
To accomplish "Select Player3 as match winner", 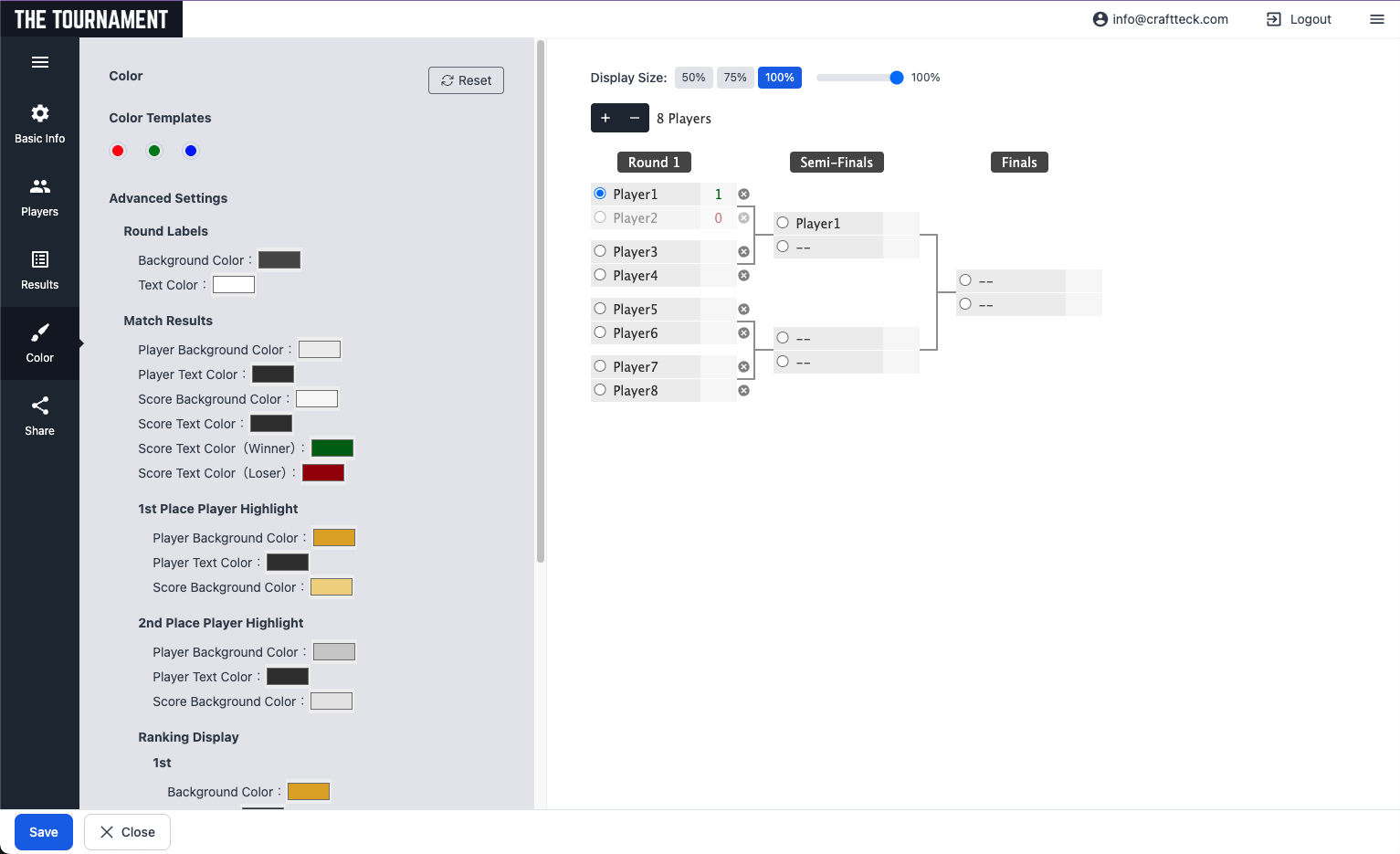I will pyautogui.click(x=600, y=251).
